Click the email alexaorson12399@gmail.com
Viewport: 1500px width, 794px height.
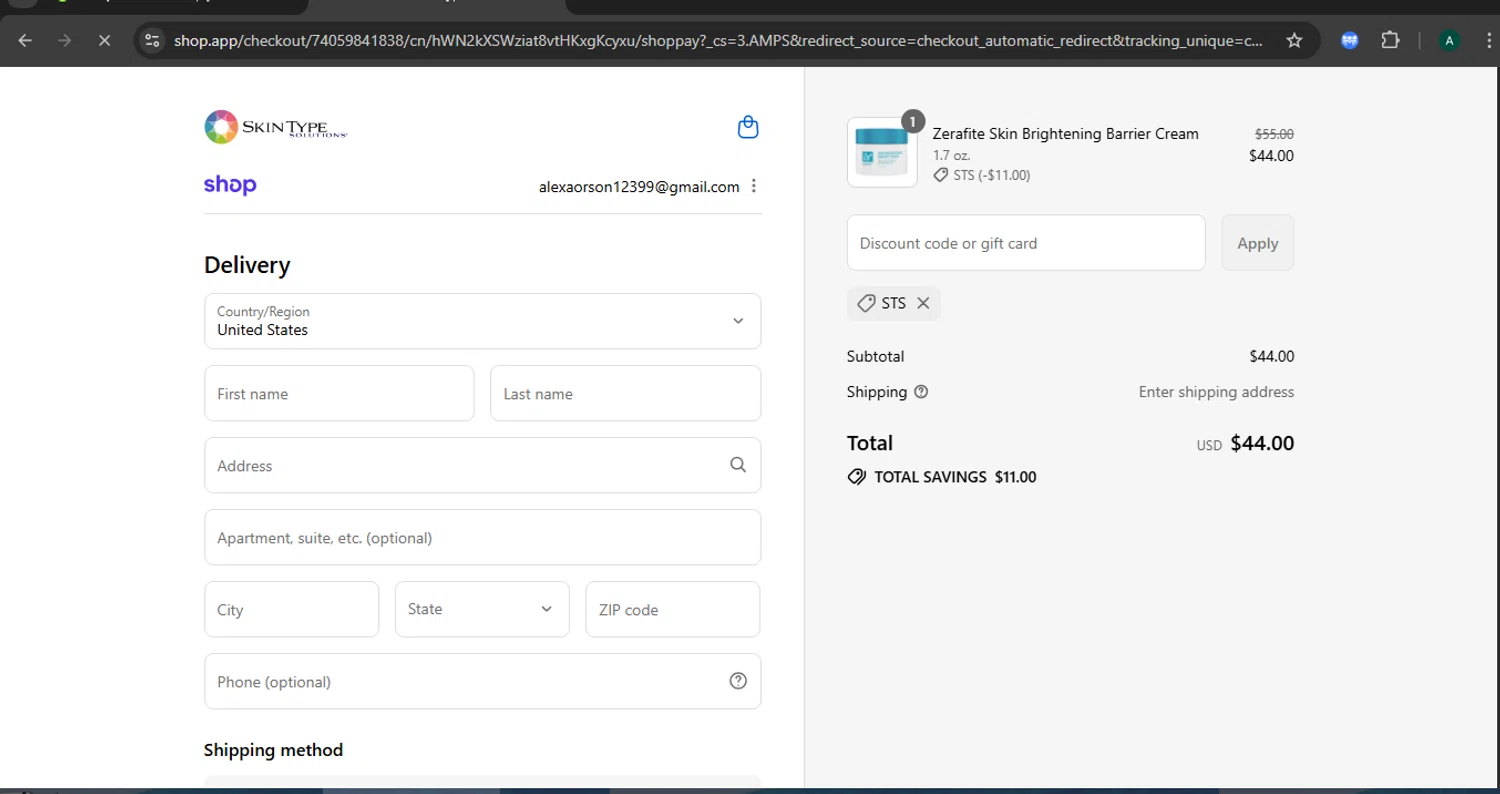(x=639, y=186)
